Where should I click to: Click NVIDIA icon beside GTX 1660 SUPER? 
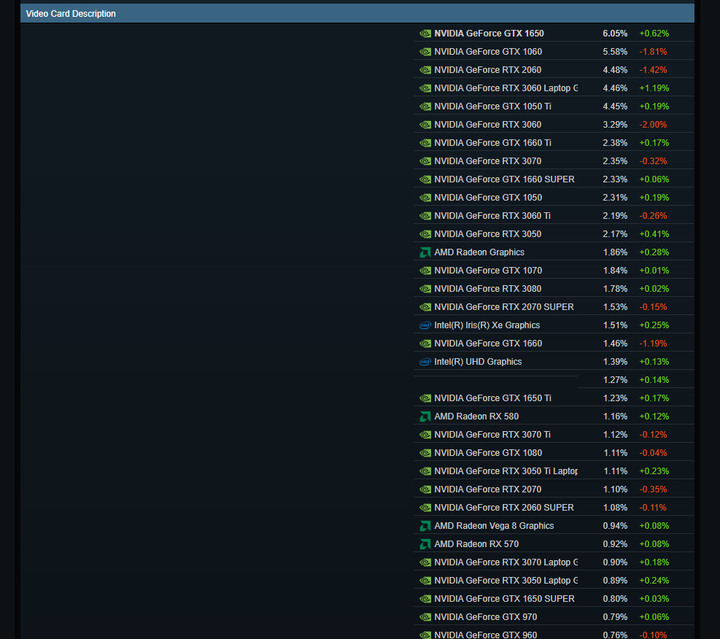[x=425, y=179]
